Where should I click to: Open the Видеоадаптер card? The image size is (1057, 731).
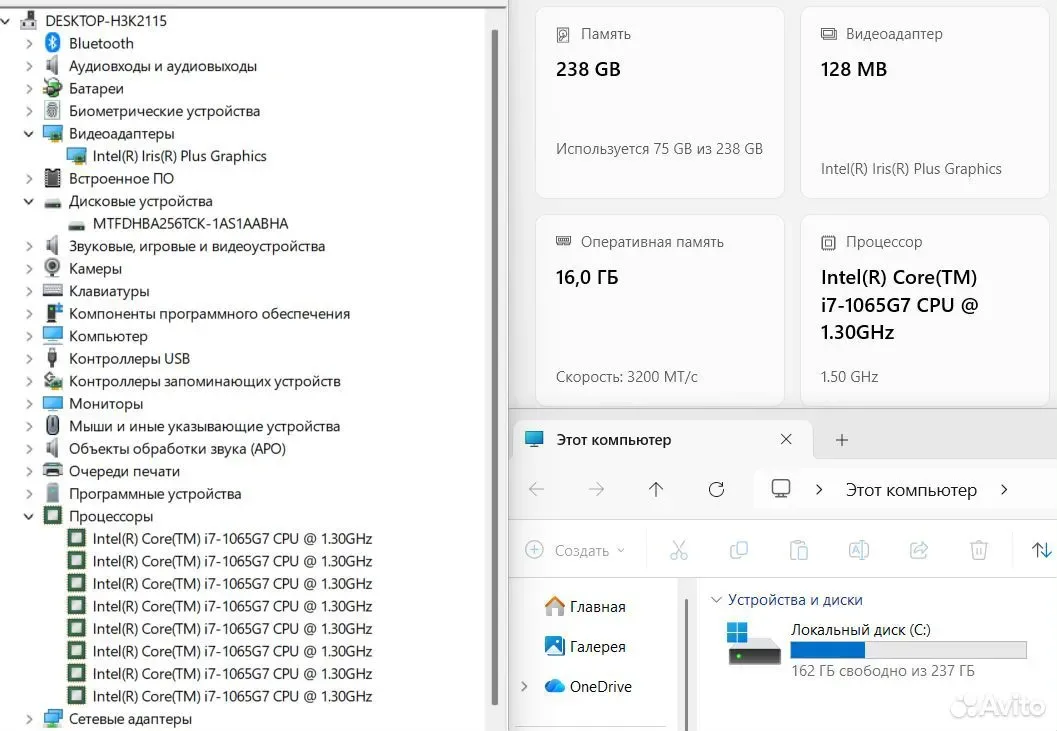pyautogui.click(x=924, y=103)
